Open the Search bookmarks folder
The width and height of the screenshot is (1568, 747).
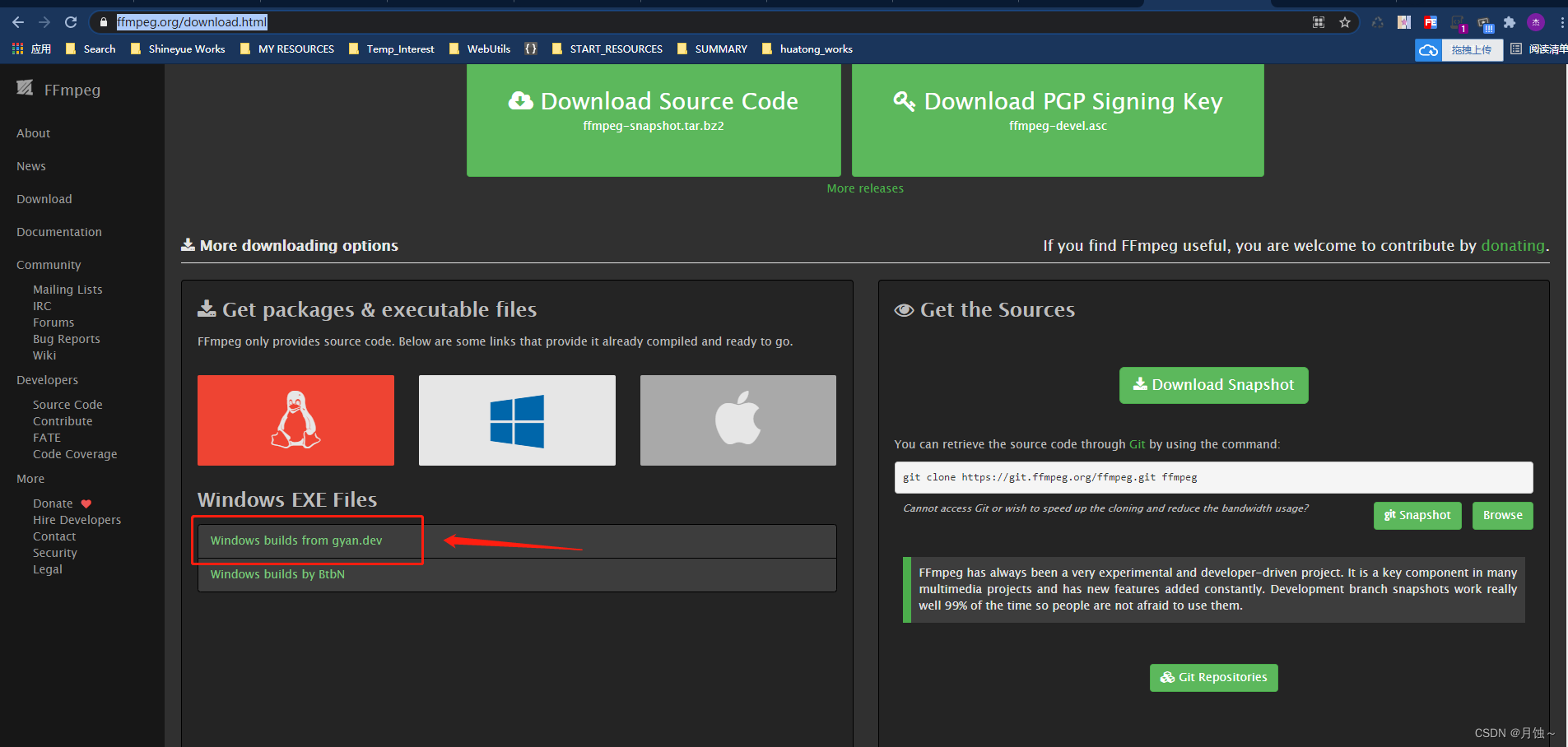[91, 49]
